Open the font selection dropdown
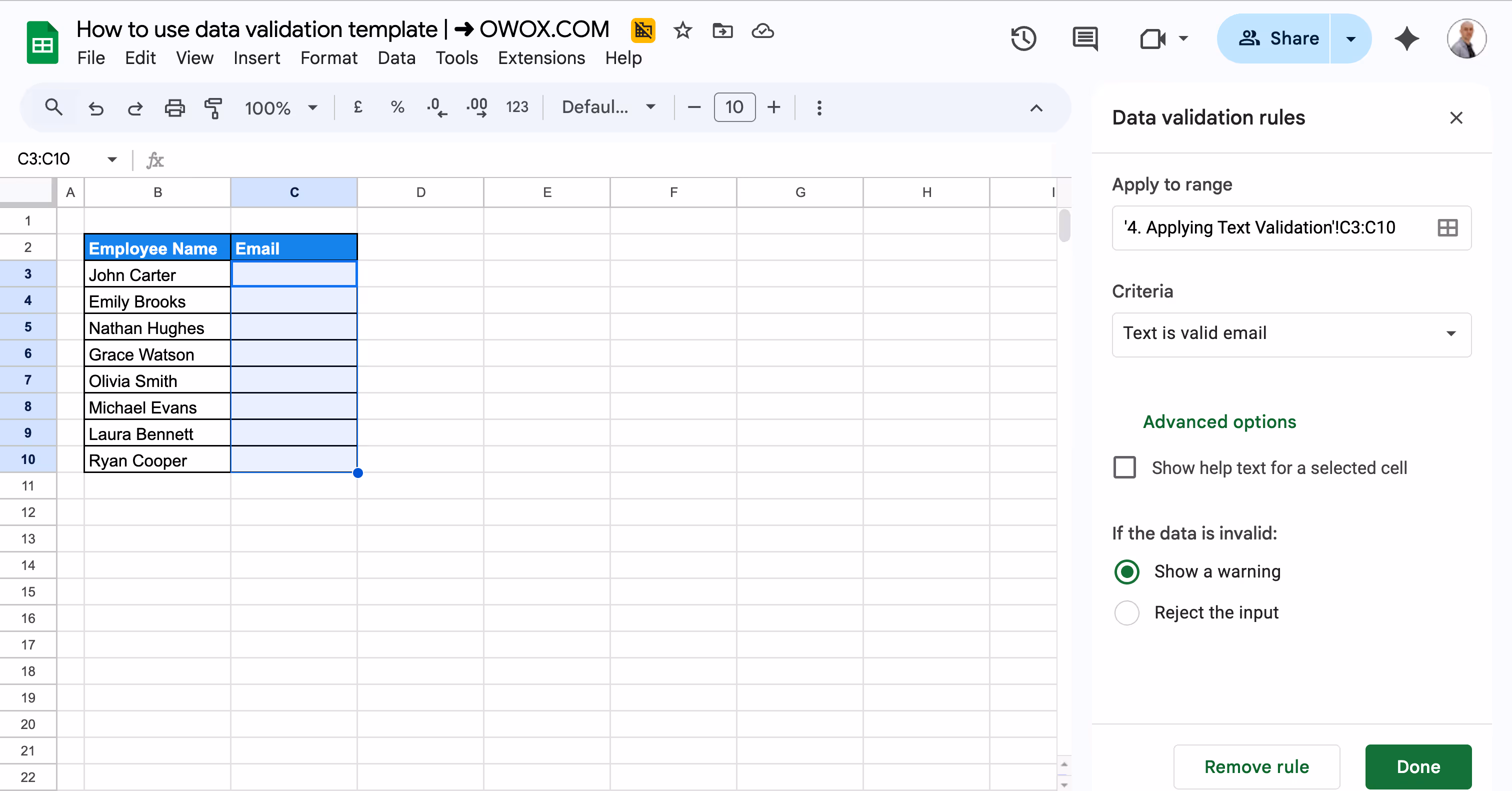Image resolution: width=1512 pixels, height=791 pixels. 607,107
